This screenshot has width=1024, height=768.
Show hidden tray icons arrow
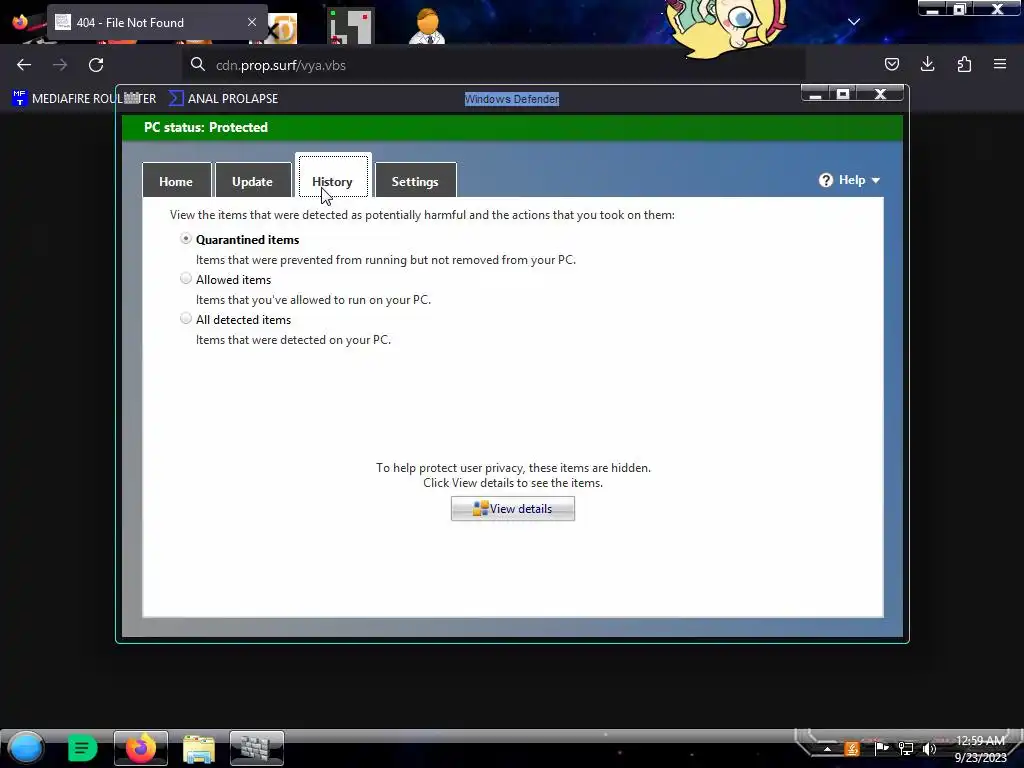pyautogui.click(x=827, y=749)
